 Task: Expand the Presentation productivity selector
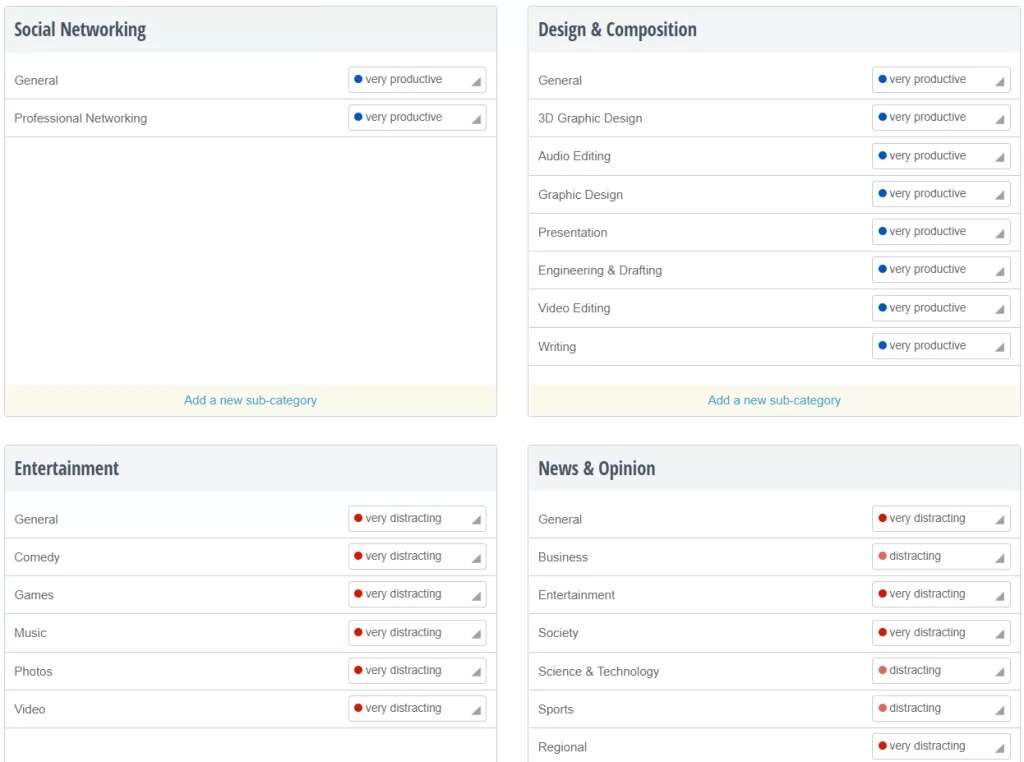[x=941, y=232]
